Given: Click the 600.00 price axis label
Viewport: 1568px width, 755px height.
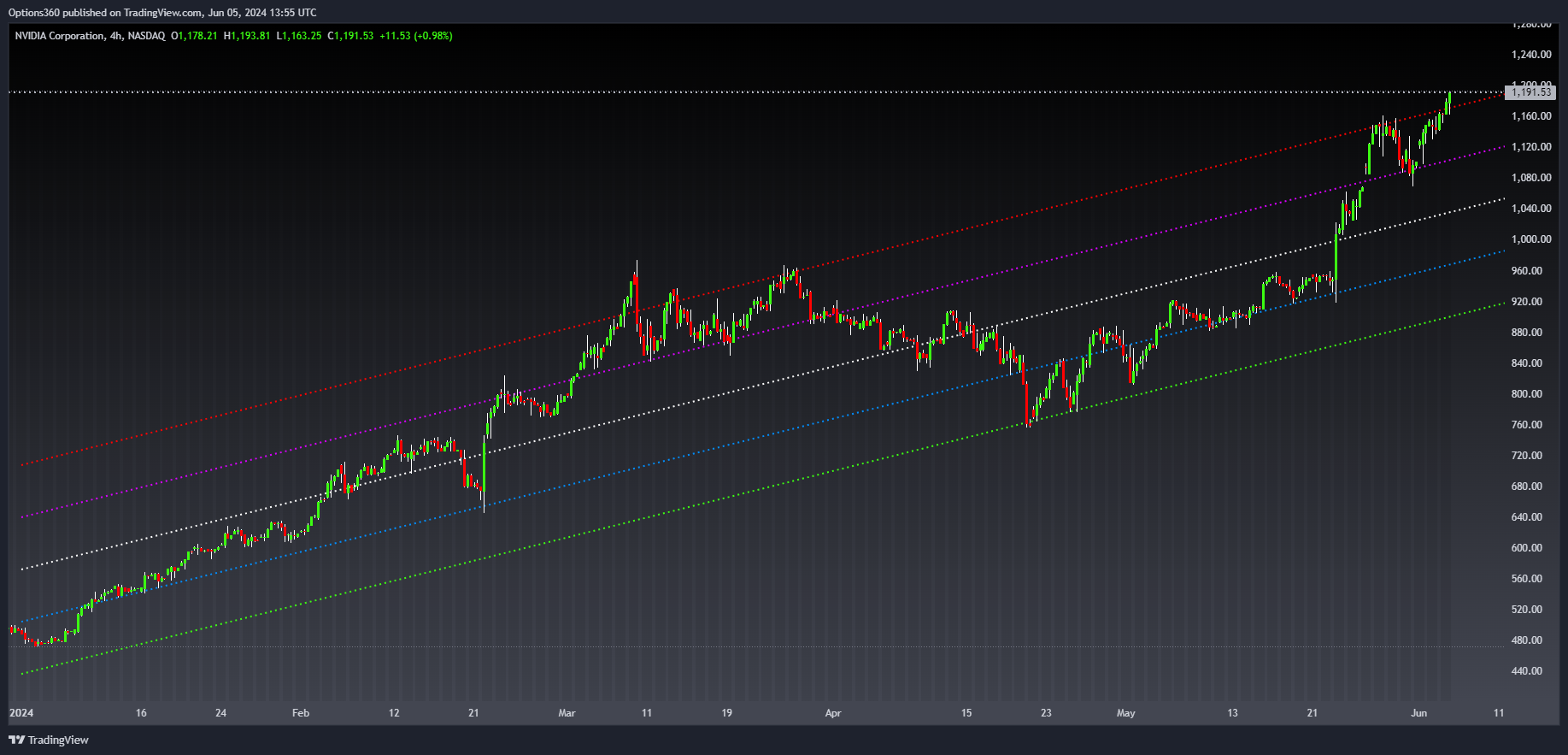Looking at the screenshot, I should click(1527, 548).
